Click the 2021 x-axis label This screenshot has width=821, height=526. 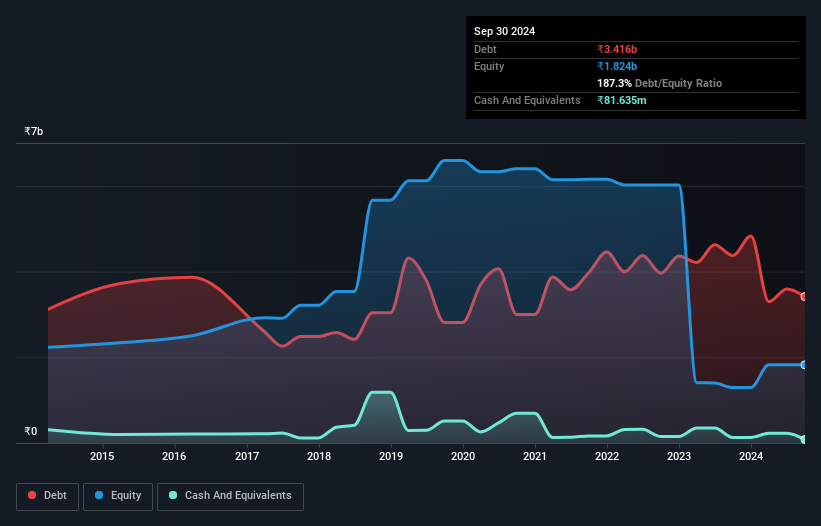click(x=535, y=456)
